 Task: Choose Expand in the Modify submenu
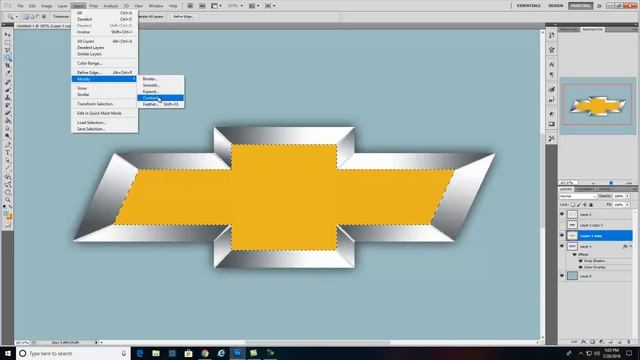click(x=160, y=91)
